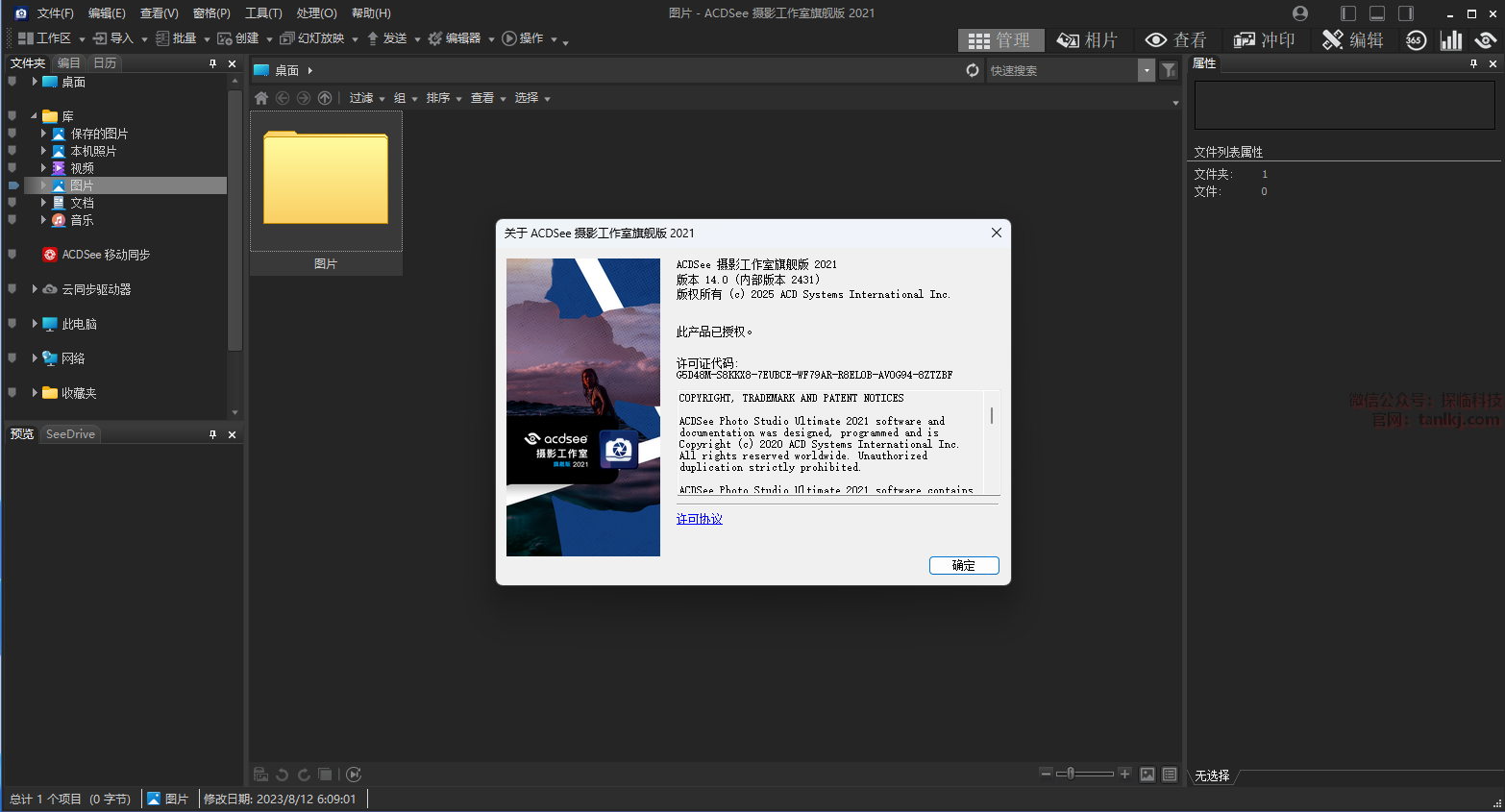Viewport: 1505px width, 812px height.
Task: Click the refresh icon beside quick search
Action: [x=973, y=70]
